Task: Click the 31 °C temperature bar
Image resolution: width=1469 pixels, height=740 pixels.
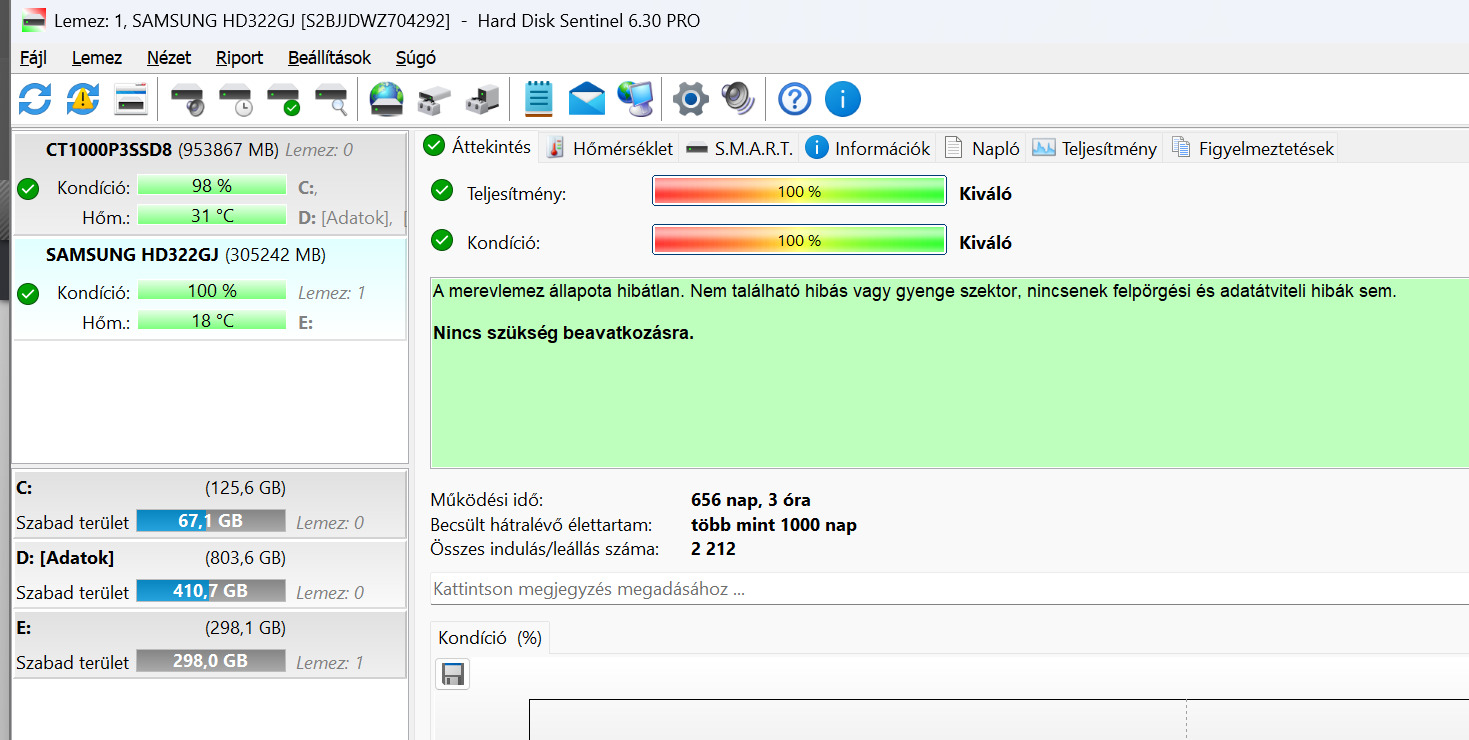Action: [x=211, y=215]
